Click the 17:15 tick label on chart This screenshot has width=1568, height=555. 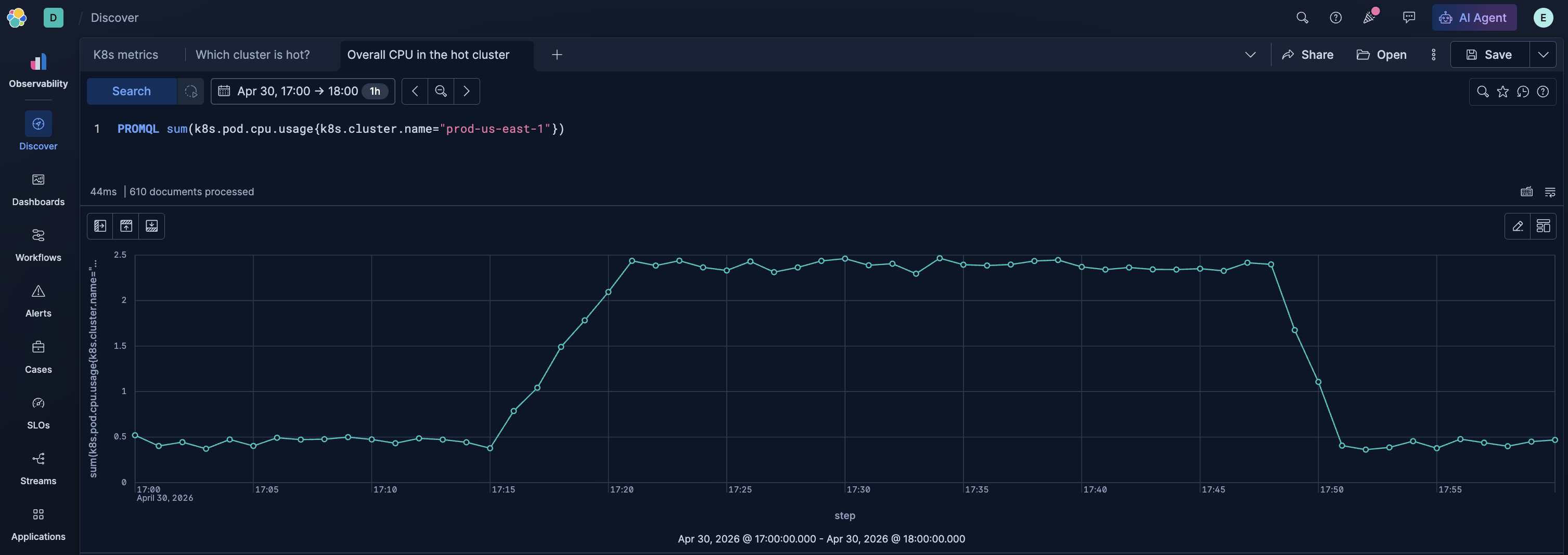click(504, 490)
